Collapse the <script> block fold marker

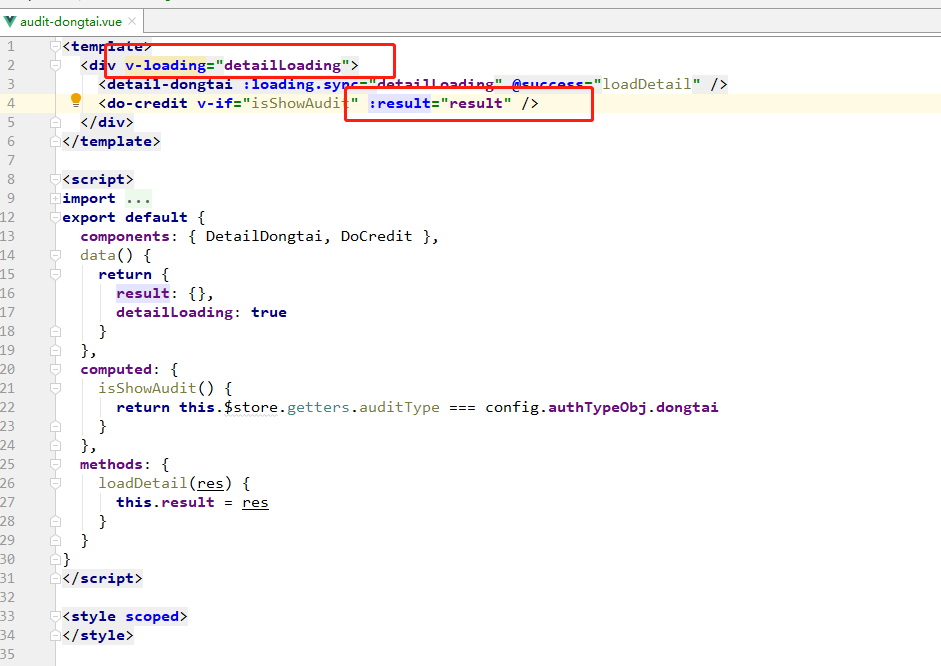55,179
